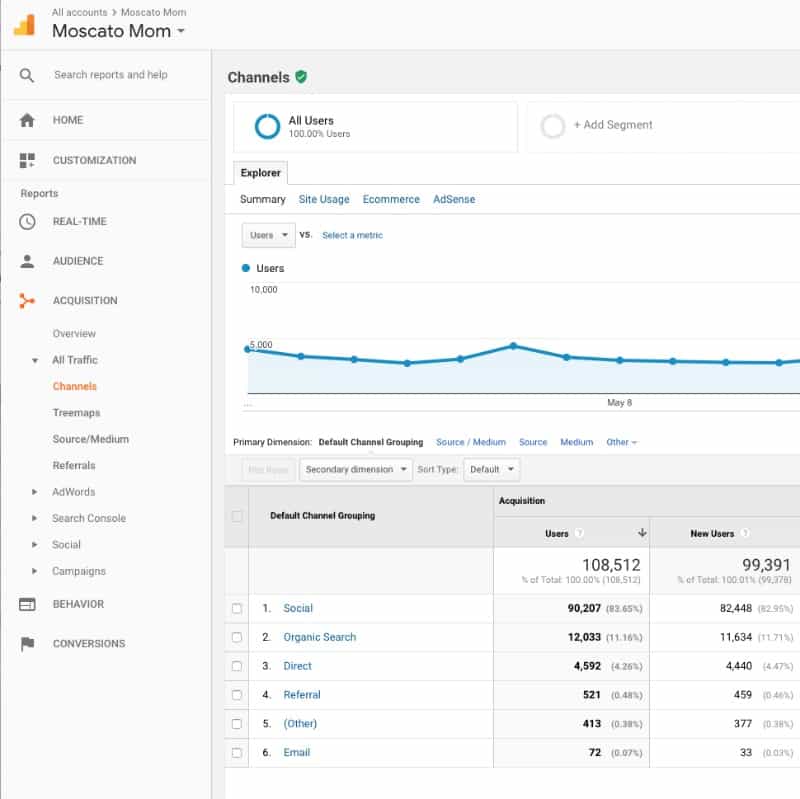Check the box for the Referral row

point(237,695)
